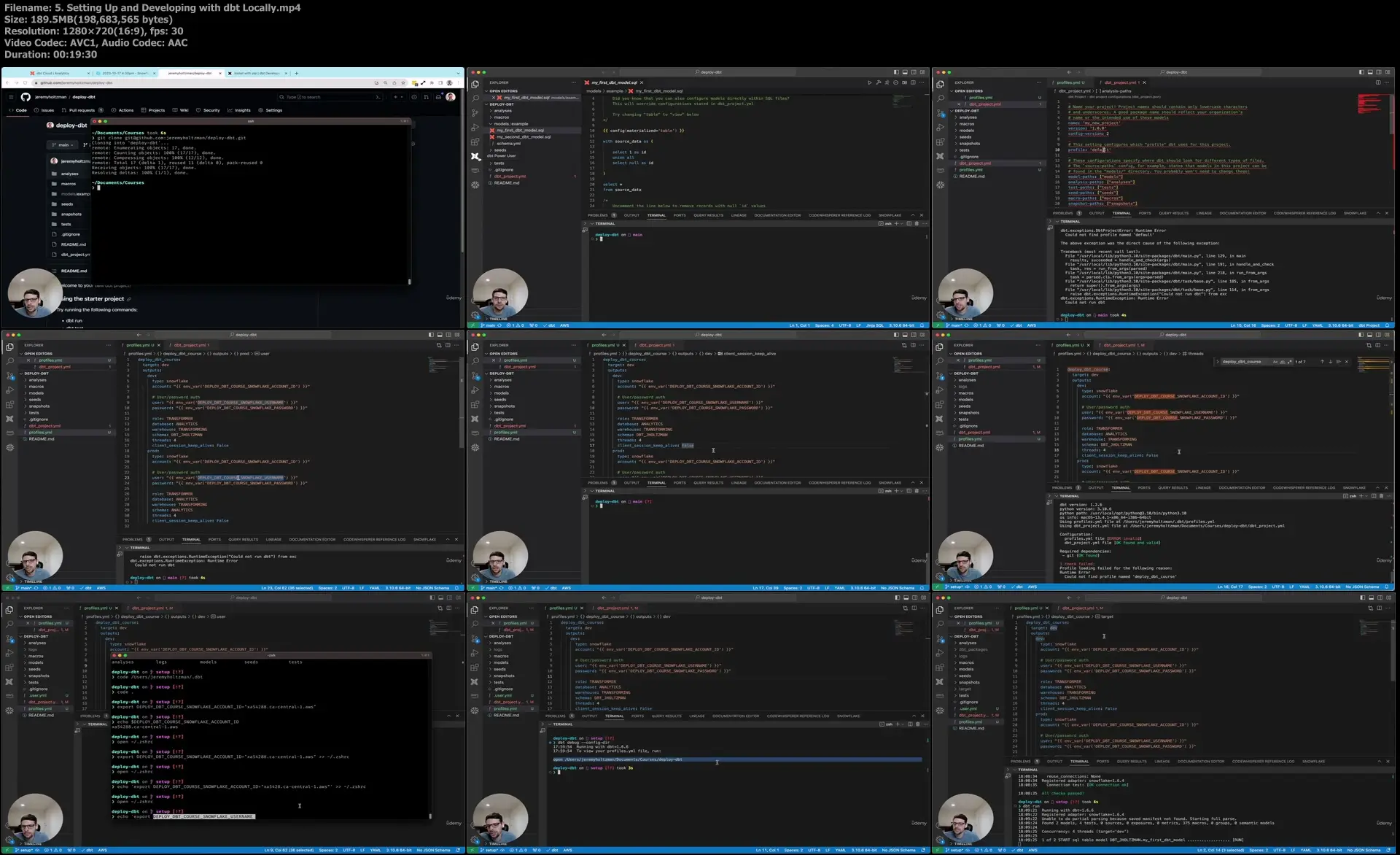Select schema.yml in my_first_dbt_model.sql frame explorer

(x=509, y=144)
